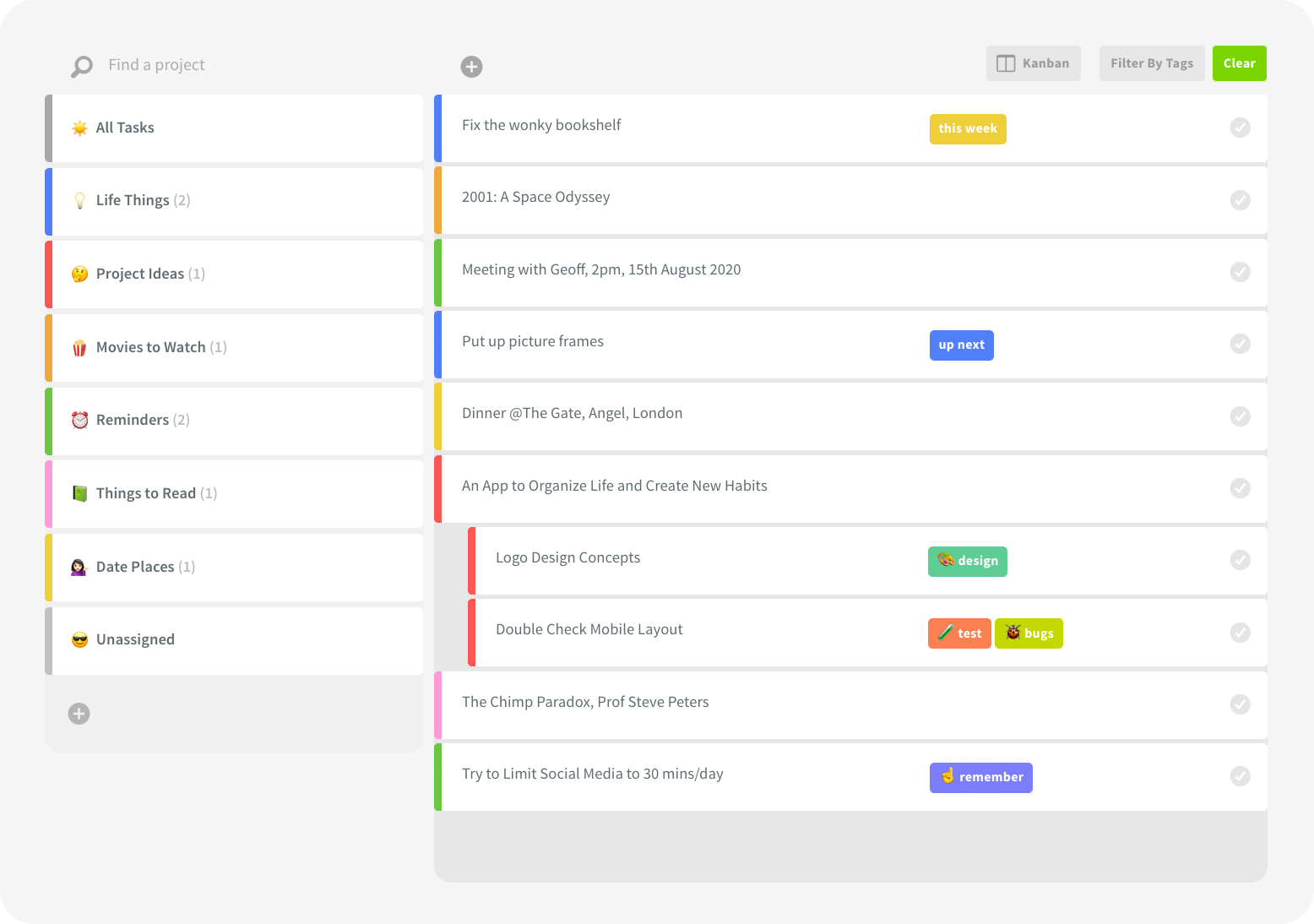1314x924 pixels.
Task: Click the popcorn icon for Movies to Watch
Action: coord(79,347)
